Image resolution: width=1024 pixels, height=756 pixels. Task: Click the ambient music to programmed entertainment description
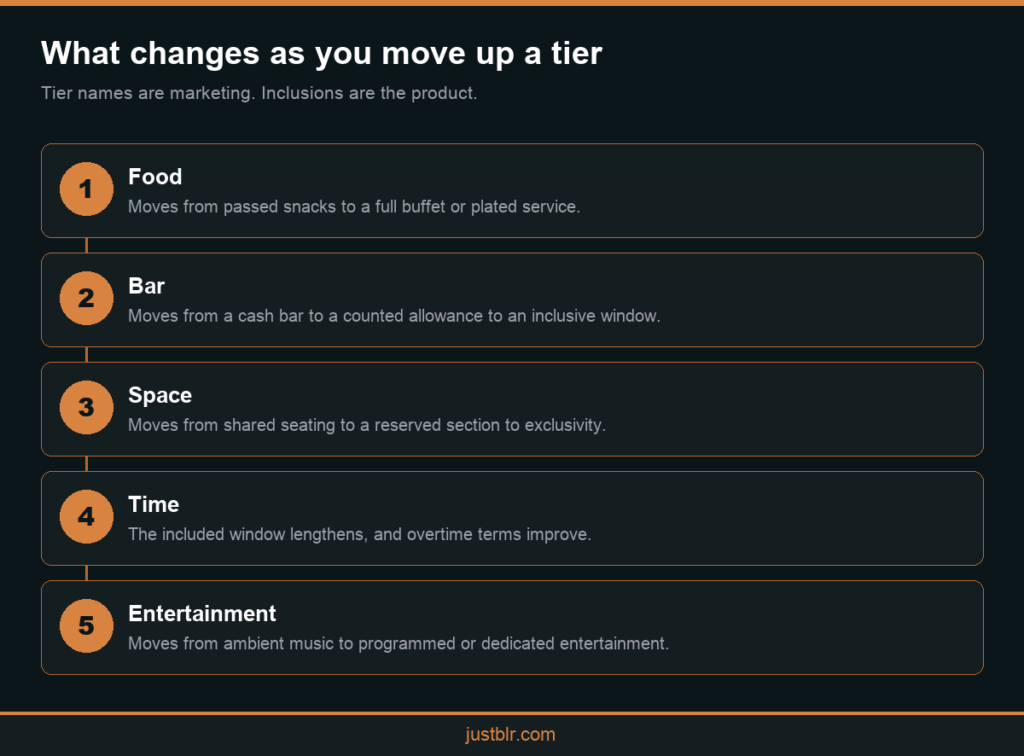[x=398, y=644]
